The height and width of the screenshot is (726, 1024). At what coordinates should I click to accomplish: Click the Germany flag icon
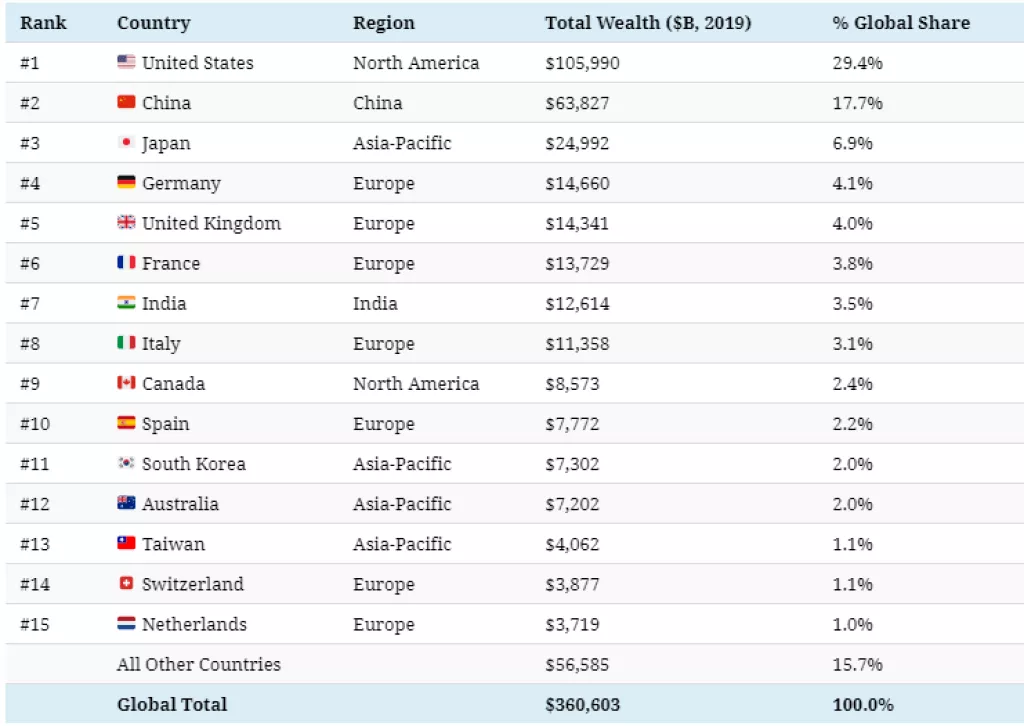(x=126, y=183)
